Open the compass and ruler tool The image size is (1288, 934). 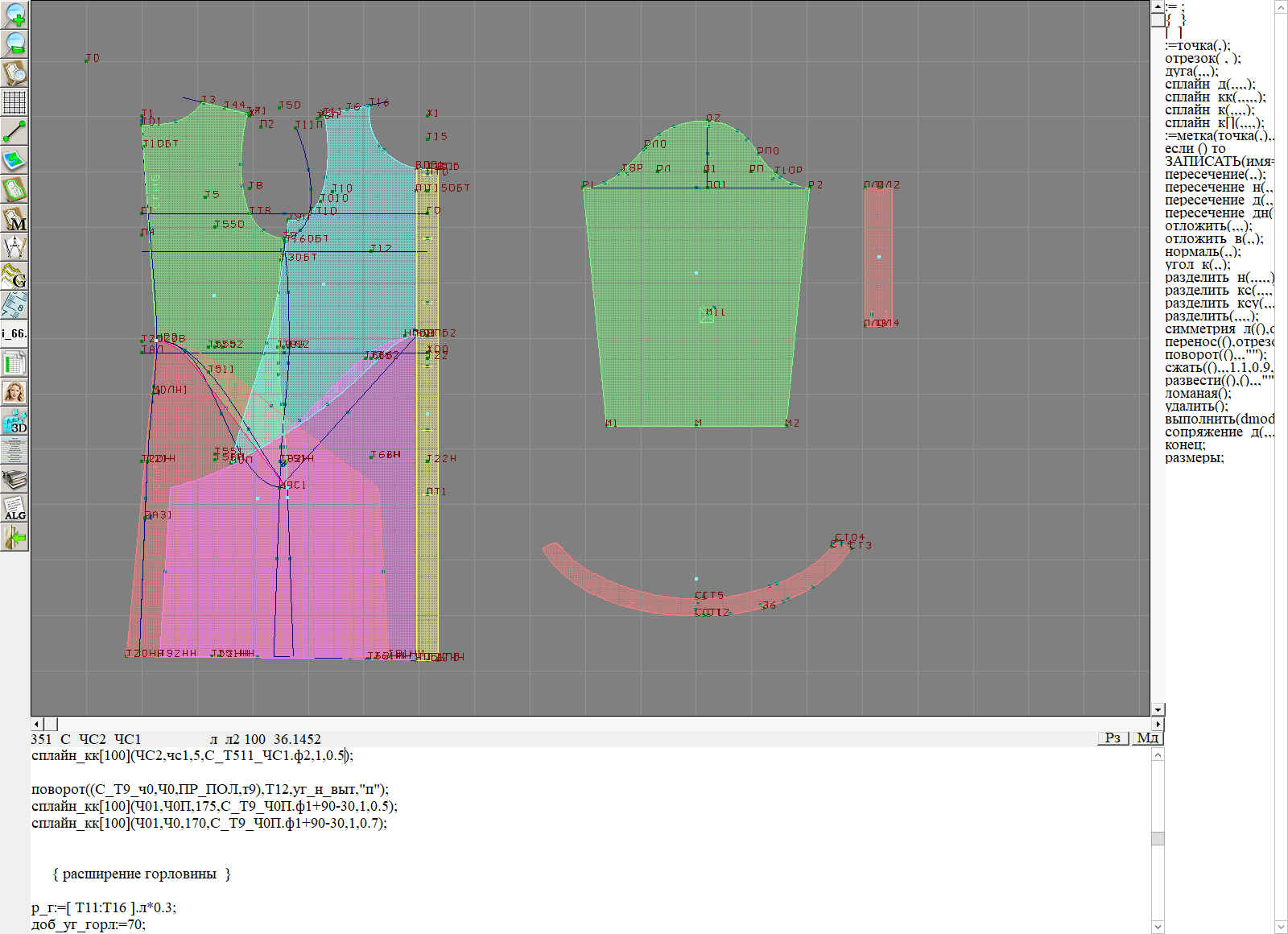(x=14, y=247)
